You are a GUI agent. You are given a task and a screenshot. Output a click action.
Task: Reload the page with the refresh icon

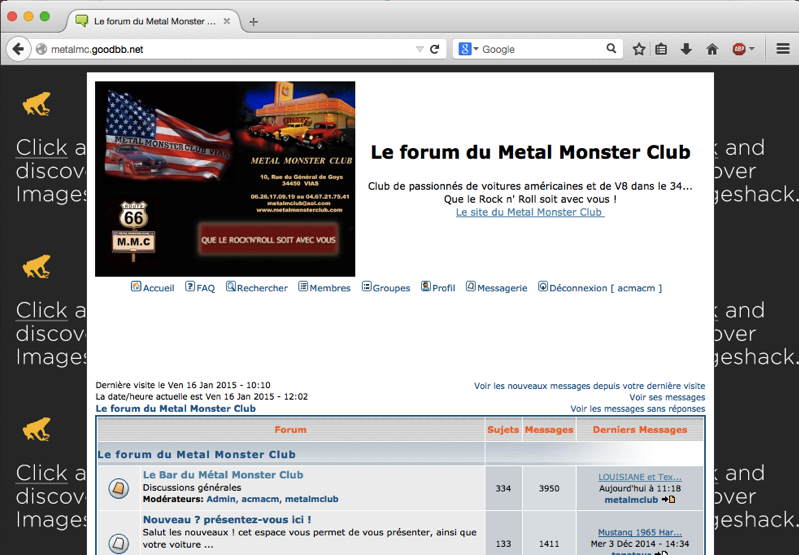tap(435, 49)
